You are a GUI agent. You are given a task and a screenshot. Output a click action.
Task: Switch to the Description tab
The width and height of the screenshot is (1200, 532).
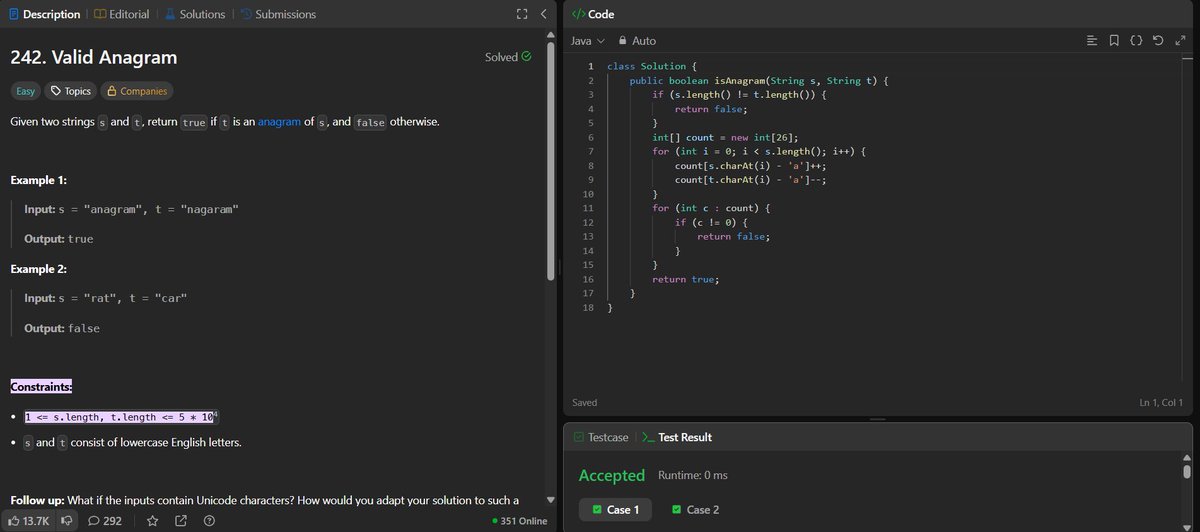click(44, 14)
